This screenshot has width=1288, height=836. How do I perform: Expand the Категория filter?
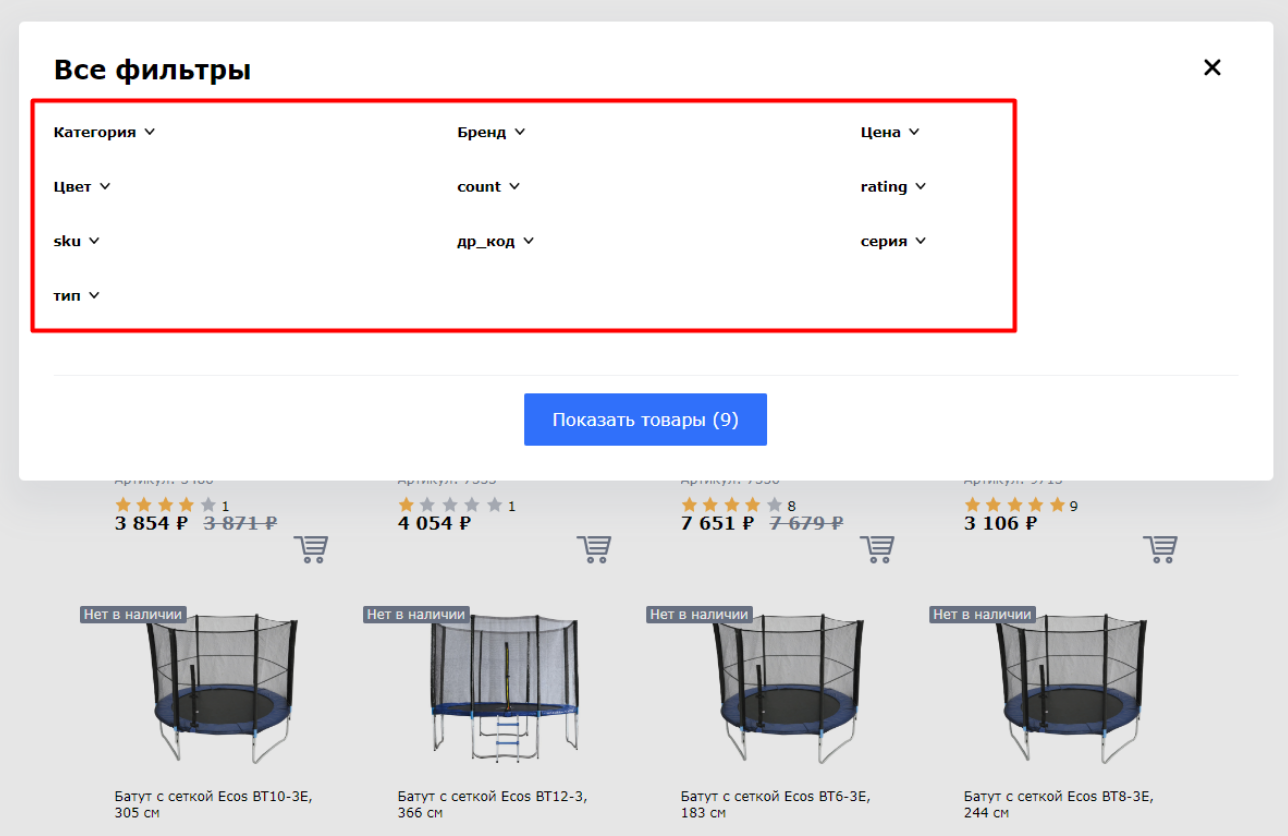pyautogui.click(x=104, y=132)
